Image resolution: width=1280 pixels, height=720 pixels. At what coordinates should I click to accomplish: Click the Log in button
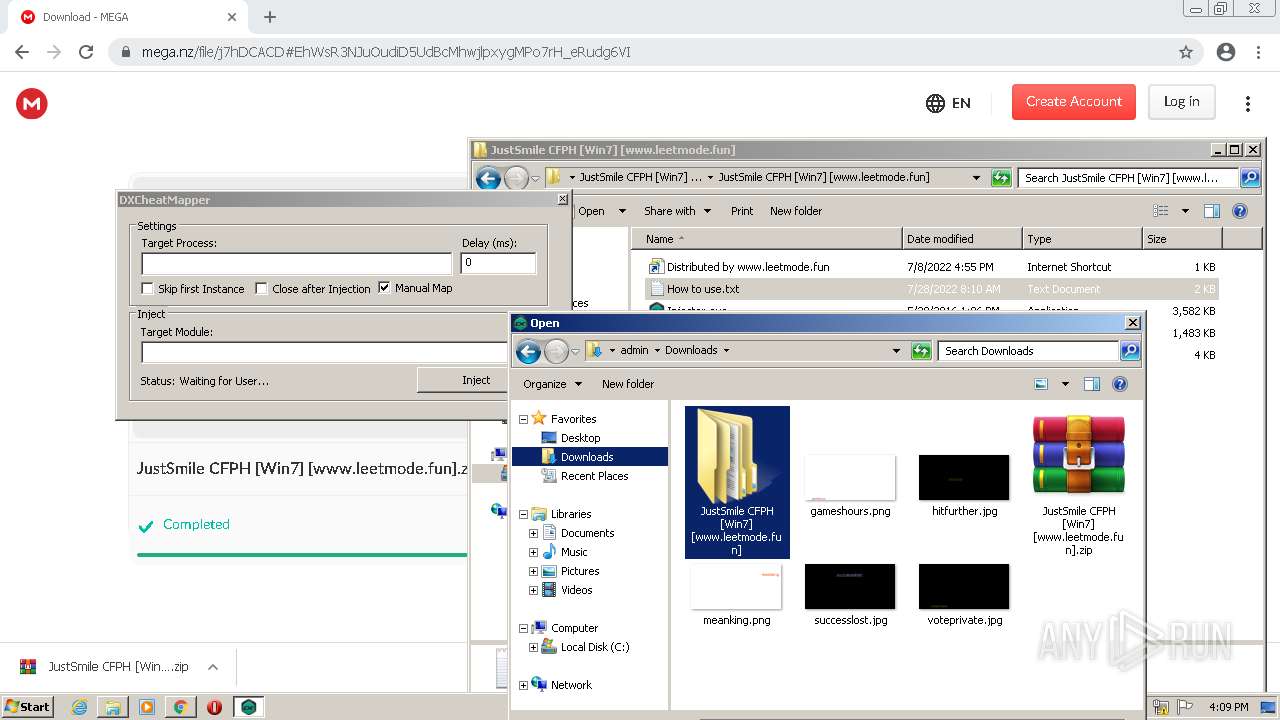[x=1181, y=102]
